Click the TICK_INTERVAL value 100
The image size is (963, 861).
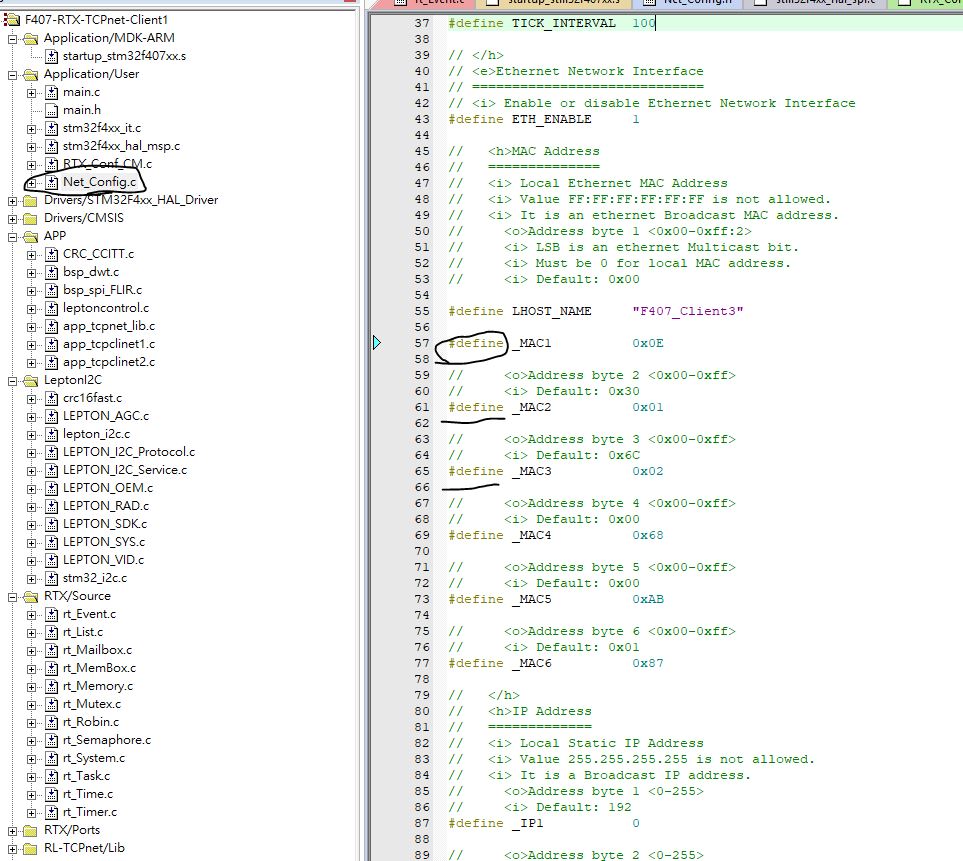(x=644, y=23)
